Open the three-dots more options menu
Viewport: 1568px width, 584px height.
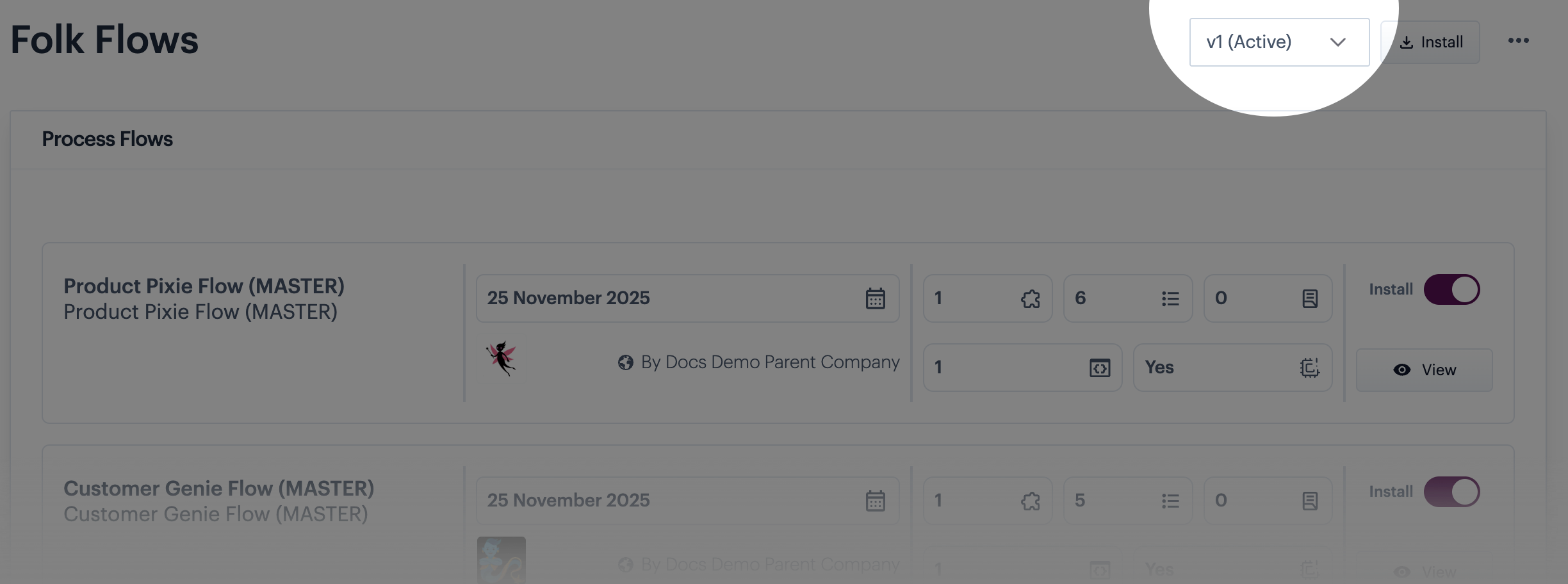(x=1518, y=41)
